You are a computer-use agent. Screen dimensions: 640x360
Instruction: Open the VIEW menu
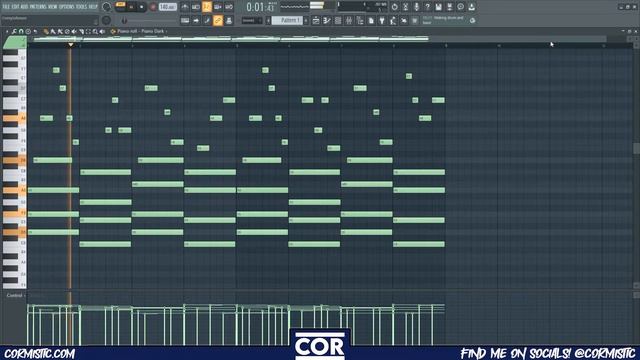tap(53, 7)
